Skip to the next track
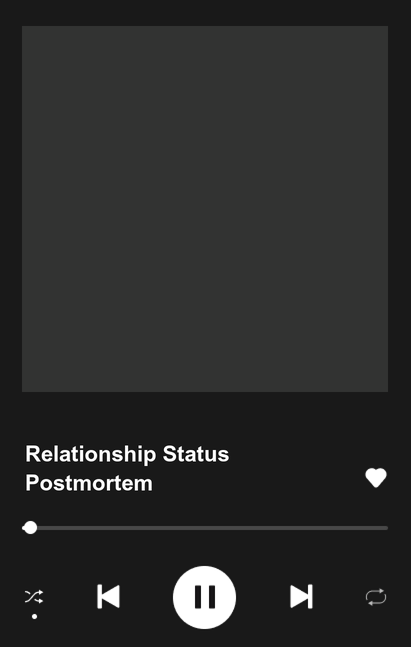This screenshot has height=647, width=411. (x=301, y=597)
